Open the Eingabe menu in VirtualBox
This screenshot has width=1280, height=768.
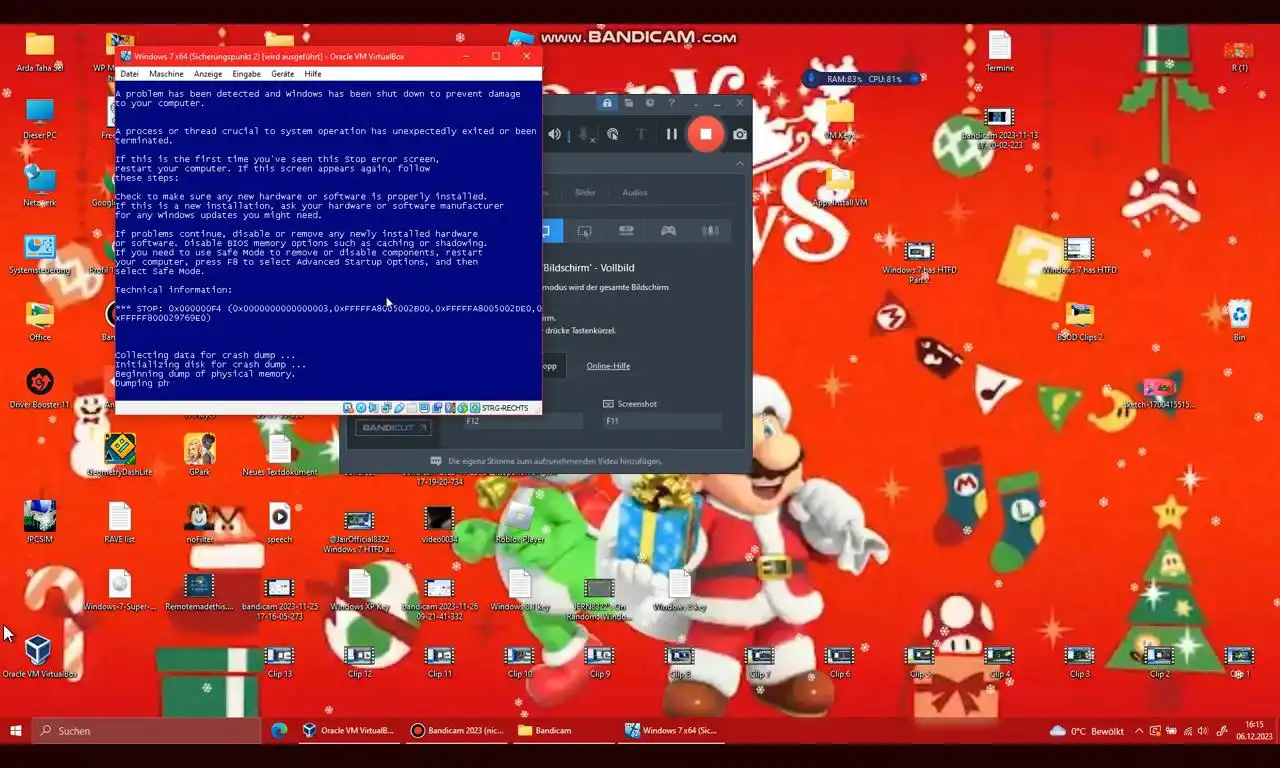[x=246, y=74]
